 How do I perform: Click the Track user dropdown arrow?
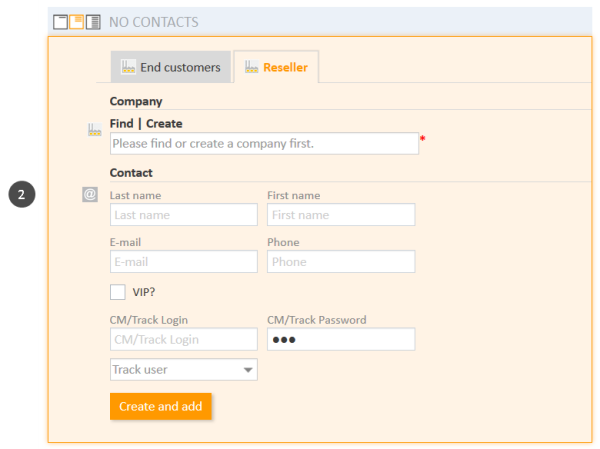[x=248, y=370]
